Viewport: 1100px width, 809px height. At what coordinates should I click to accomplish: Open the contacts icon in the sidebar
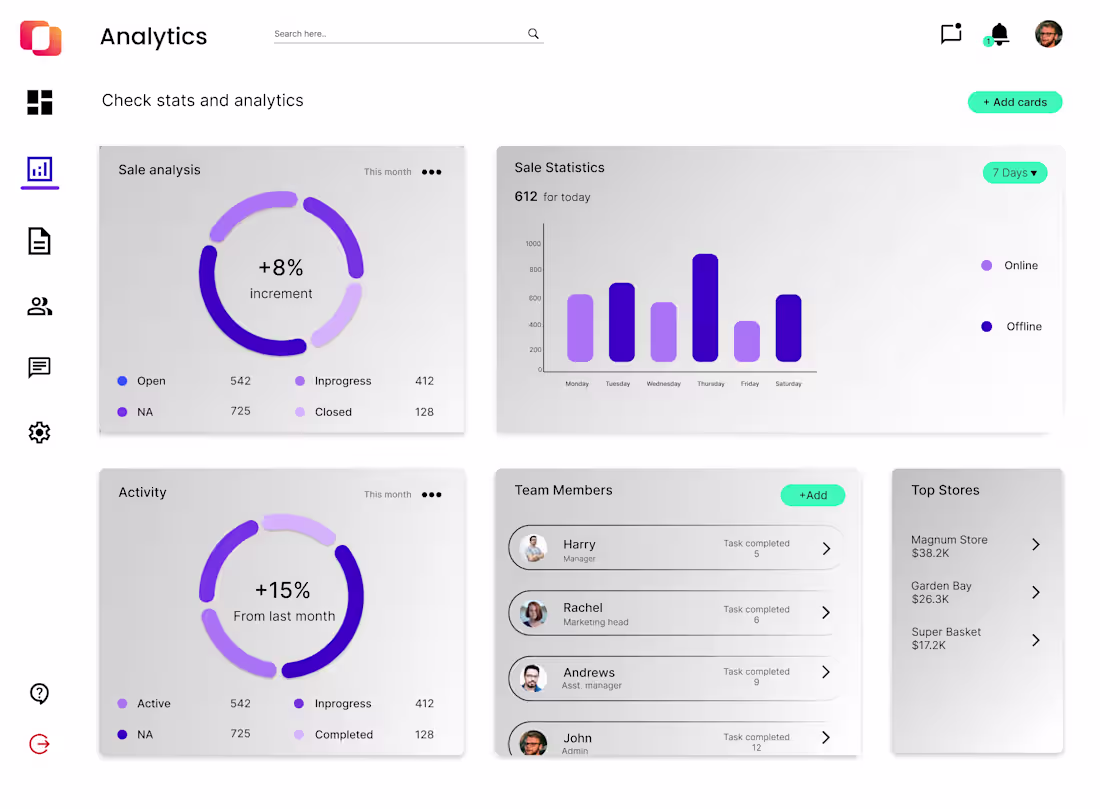pyautogui.click(x=40, y=305)
